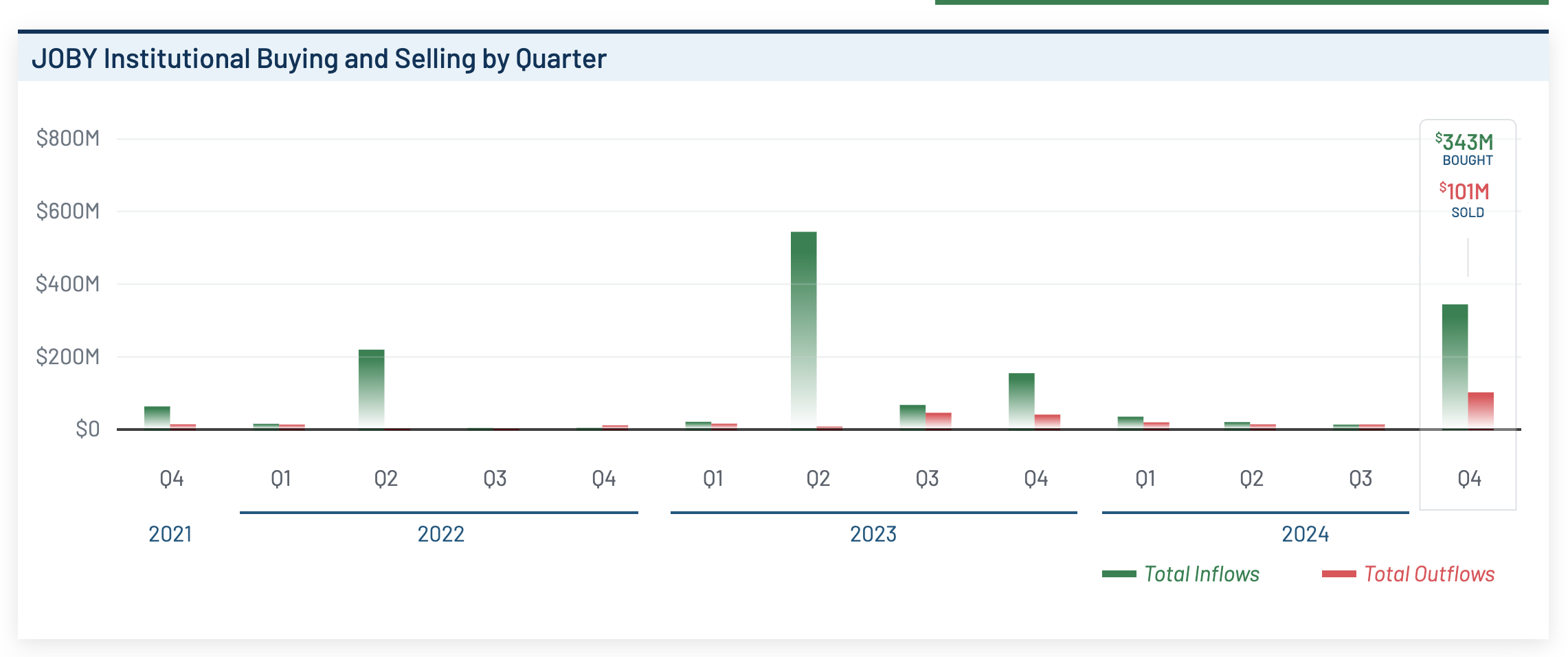Click the Total Inflows legend entry

point(1180,574)
